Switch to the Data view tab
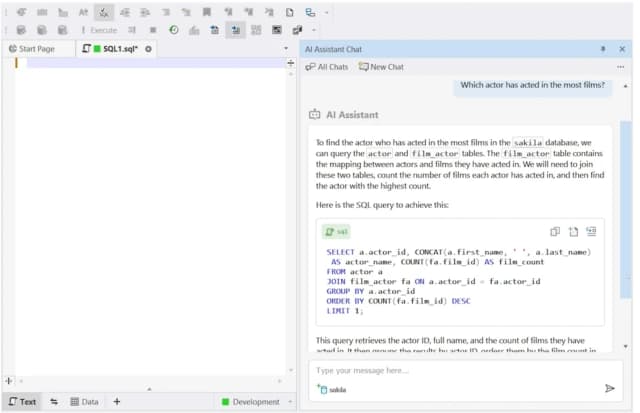The height and width of the screenshot is (413, 640). [x=84, y=402]
